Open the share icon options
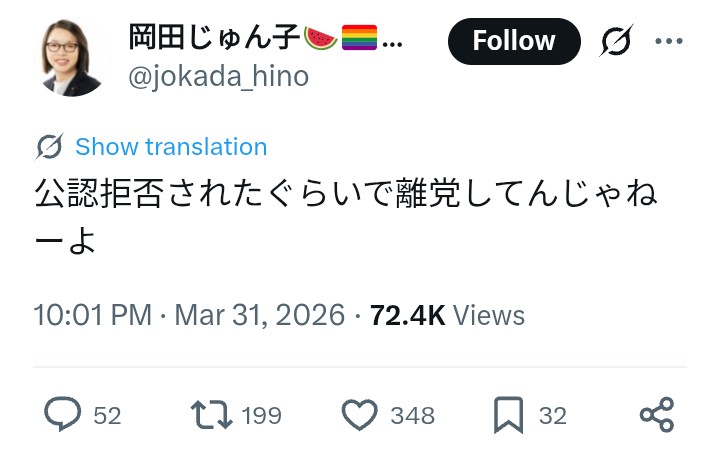The height and width of the screenshot is (453, 720). point(656,414)
